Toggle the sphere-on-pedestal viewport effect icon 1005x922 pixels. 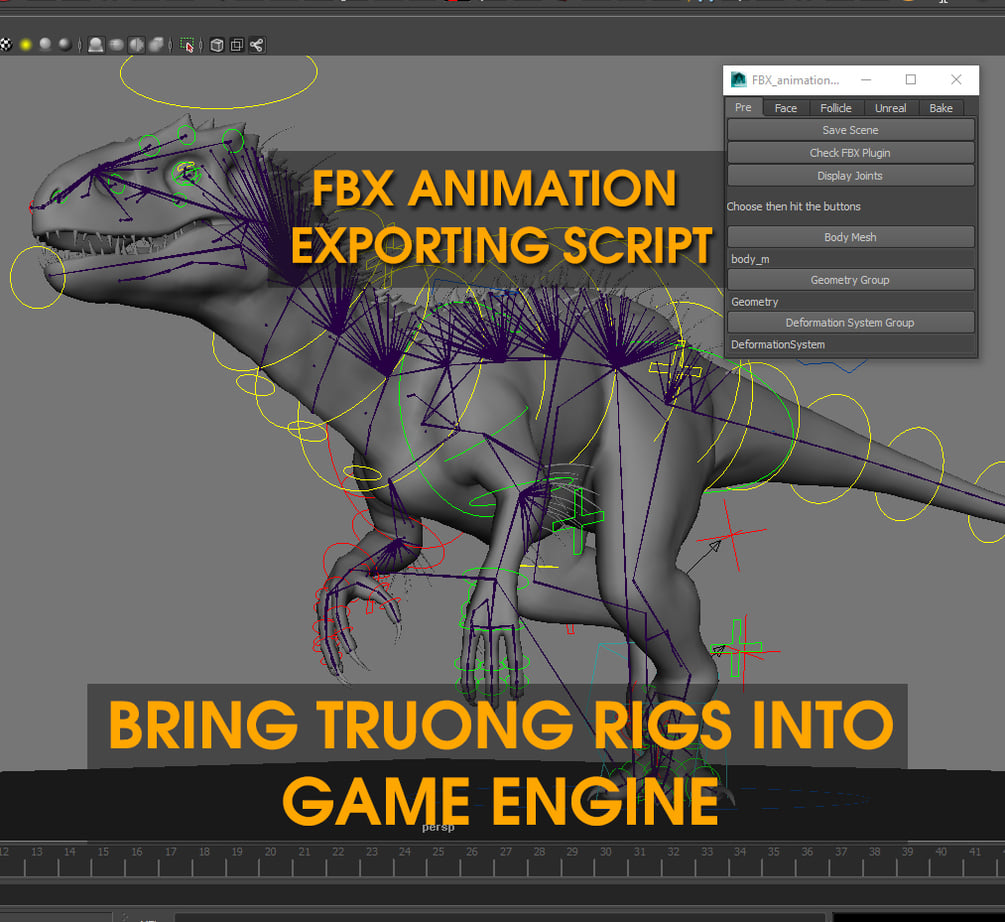[x=96, y=45]
